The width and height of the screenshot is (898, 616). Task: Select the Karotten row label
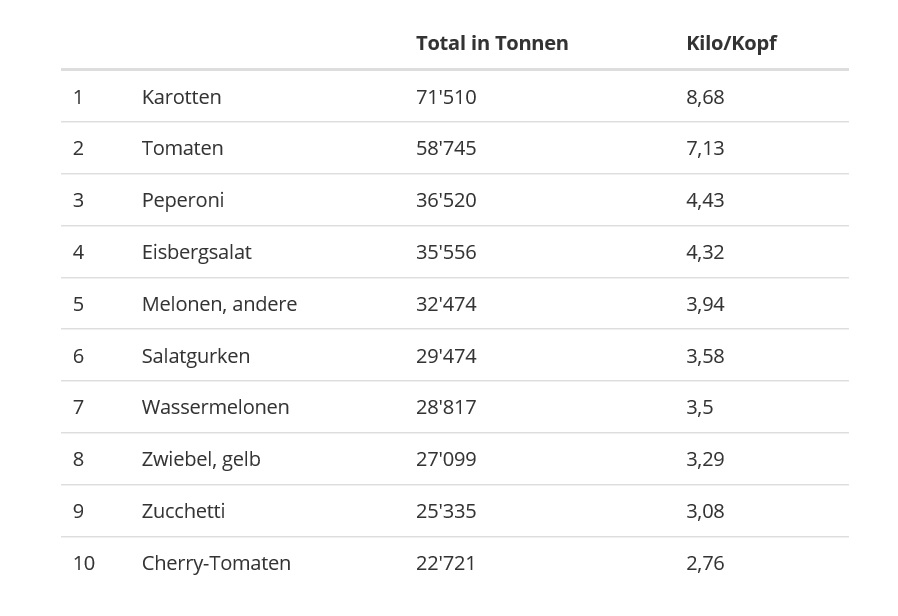click(181, 97)
